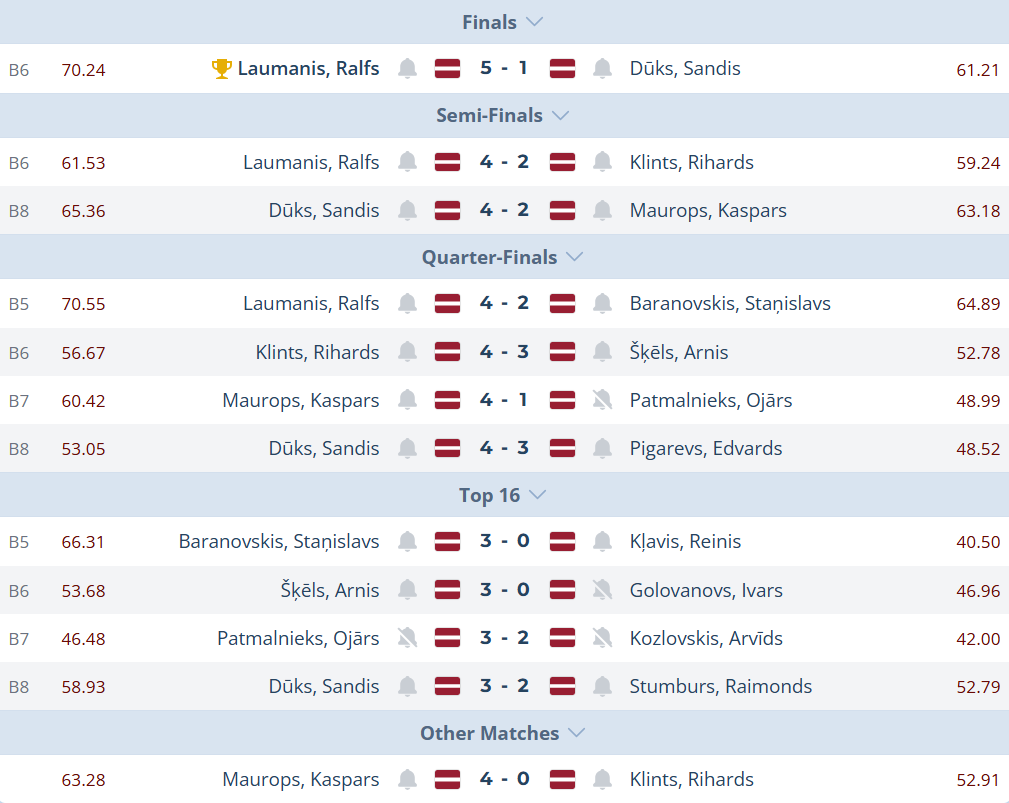Open Laumanis, Ralfs profile in Finals

308,69
